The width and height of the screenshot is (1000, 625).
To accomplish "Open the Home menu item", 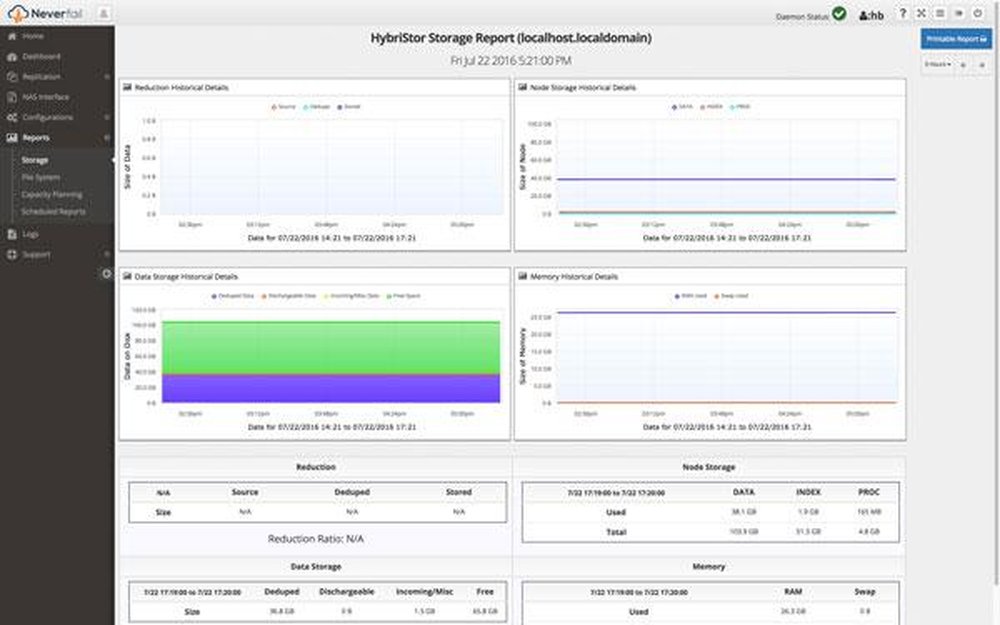I will pos(33,36).
